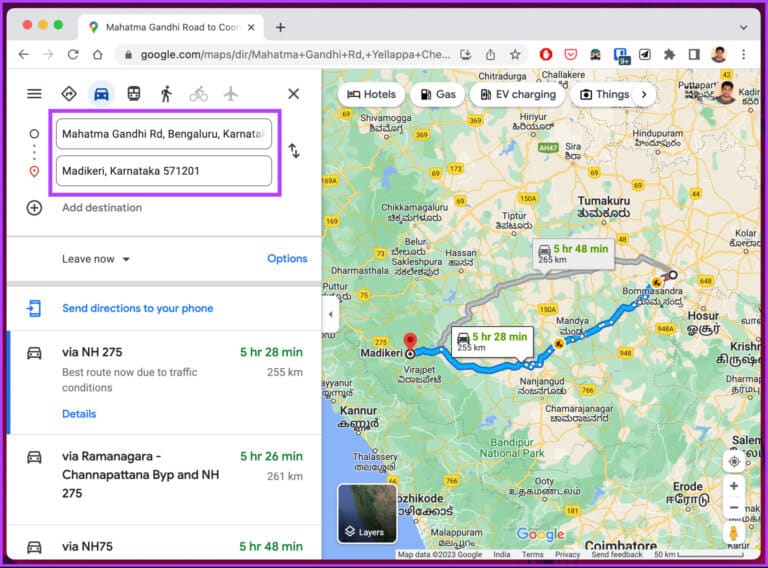The image size is (768, 568).
Task: Click the 5 hr 28 min route label on map
Action: [492, 341]
